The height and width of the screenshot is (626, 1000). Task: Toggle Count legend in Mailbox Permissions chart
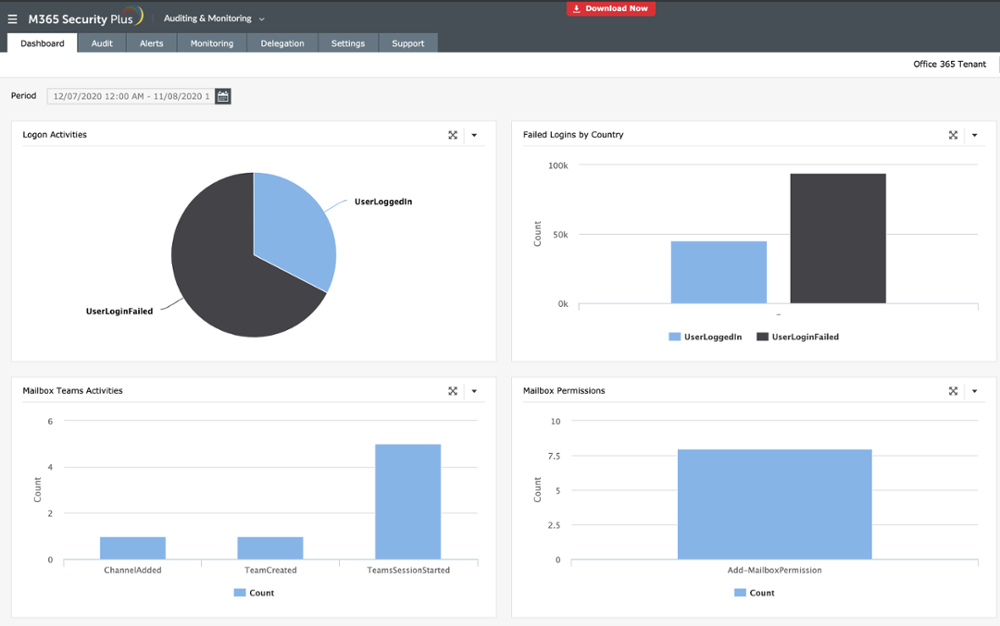(x=754, y=593)
